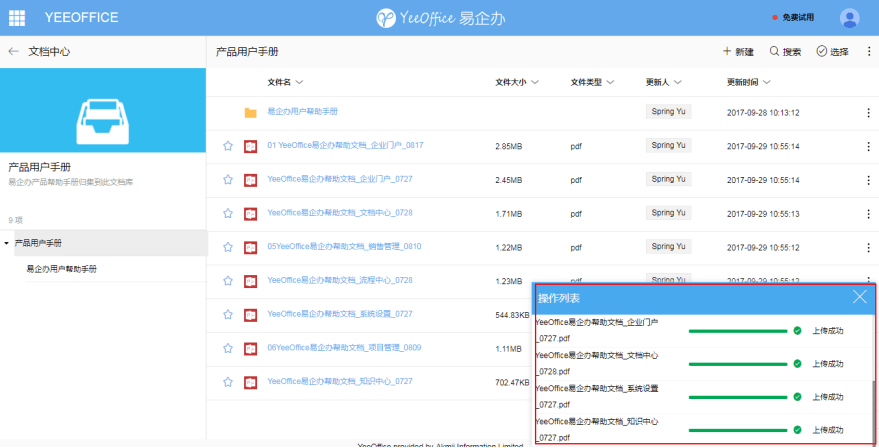
Task: Click the 新建 button to create item
Action: [738, 52]
